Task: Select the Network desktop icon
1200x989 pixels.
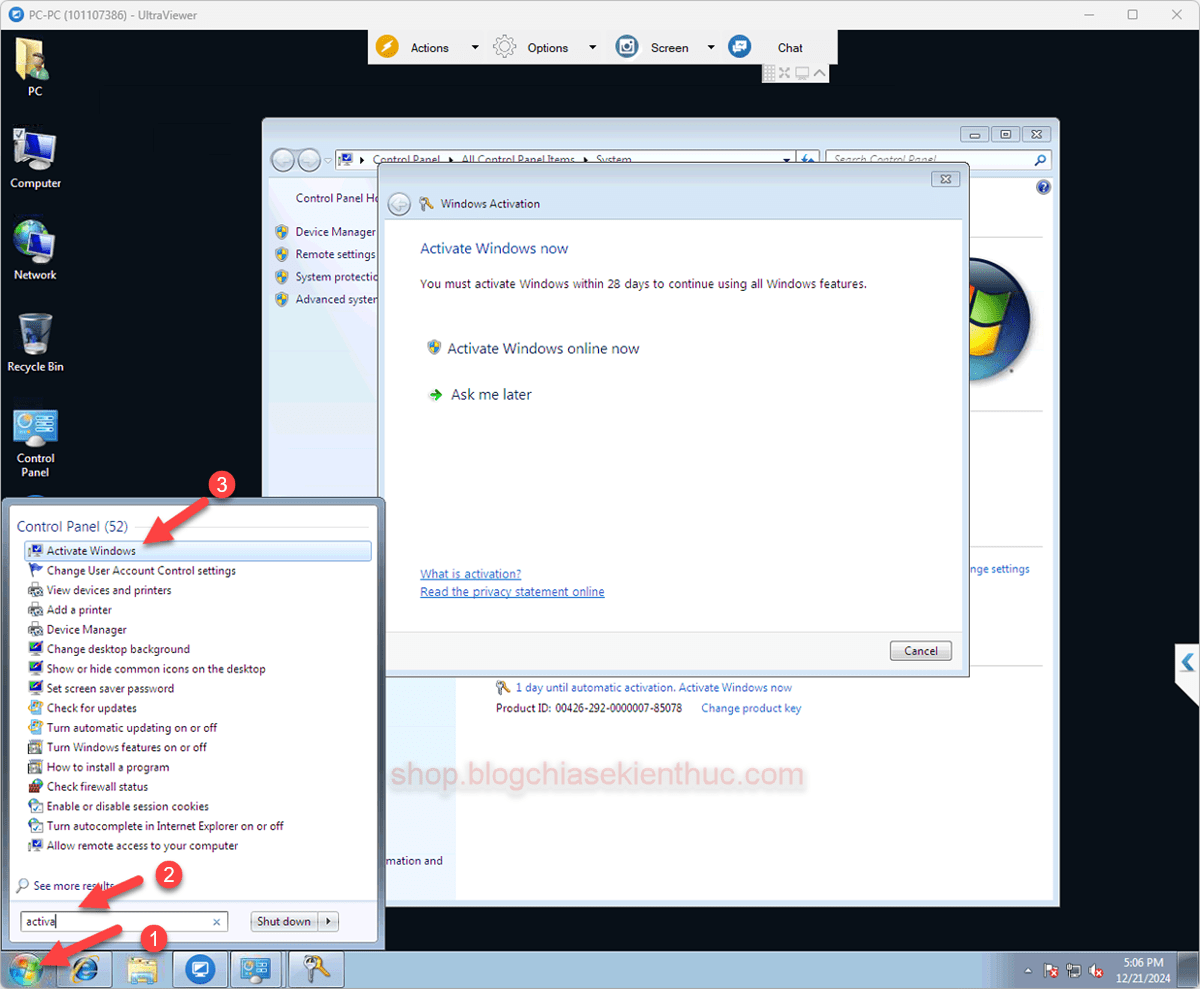Action: click(35, 250)
